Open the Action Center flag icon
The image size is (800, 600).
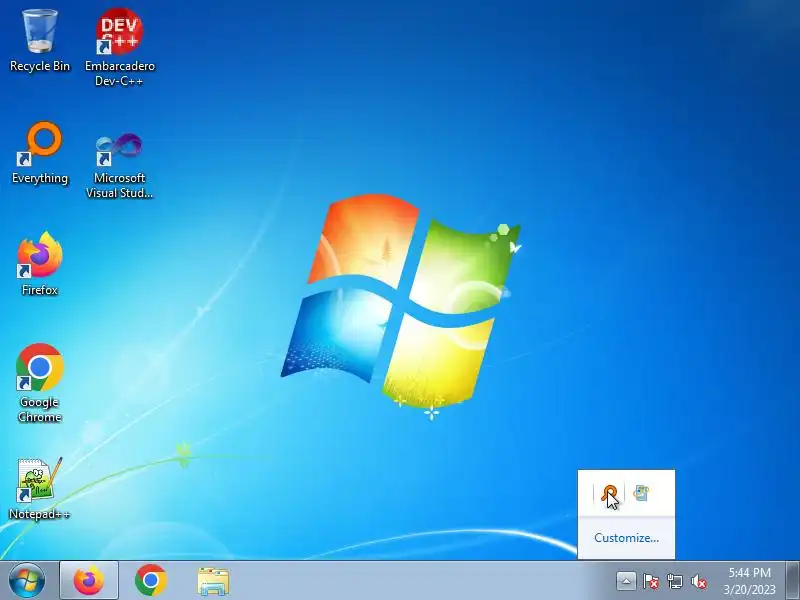[x=650, y=581]
